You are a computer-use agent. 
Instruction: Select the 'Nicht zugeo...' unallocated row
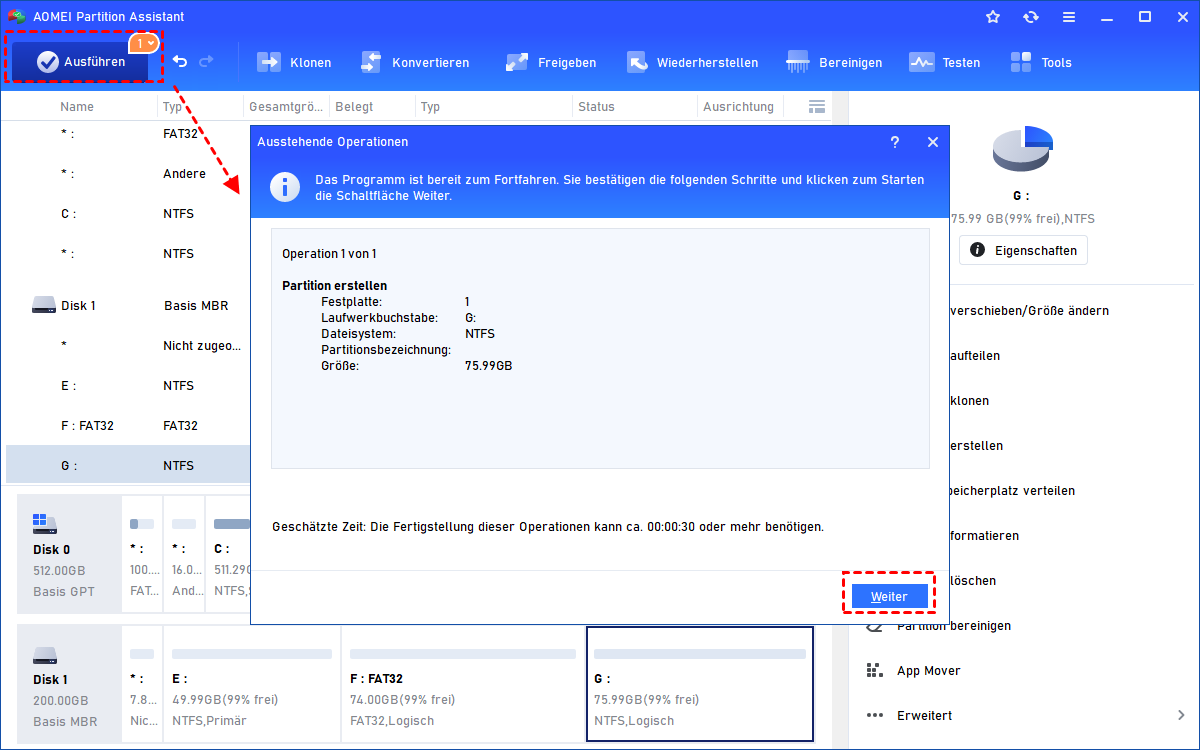127,345
